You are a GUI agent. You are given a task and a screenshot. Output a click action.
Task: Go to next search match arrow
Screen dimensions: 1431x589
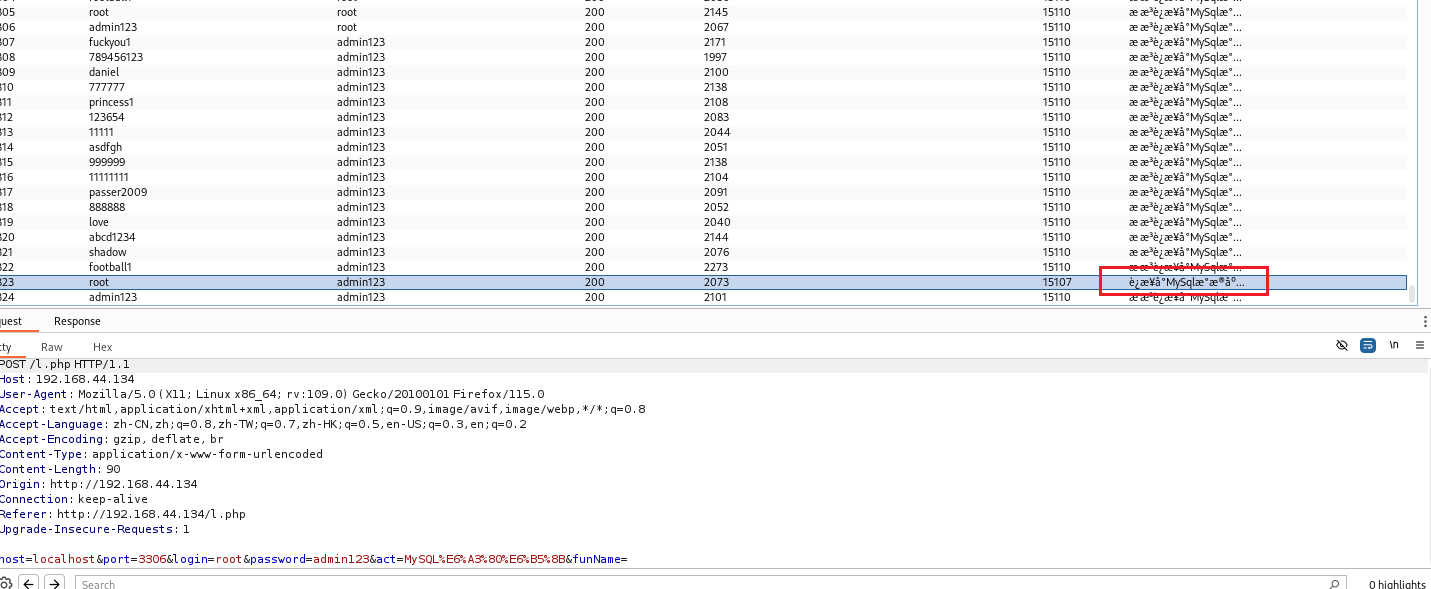55,584
